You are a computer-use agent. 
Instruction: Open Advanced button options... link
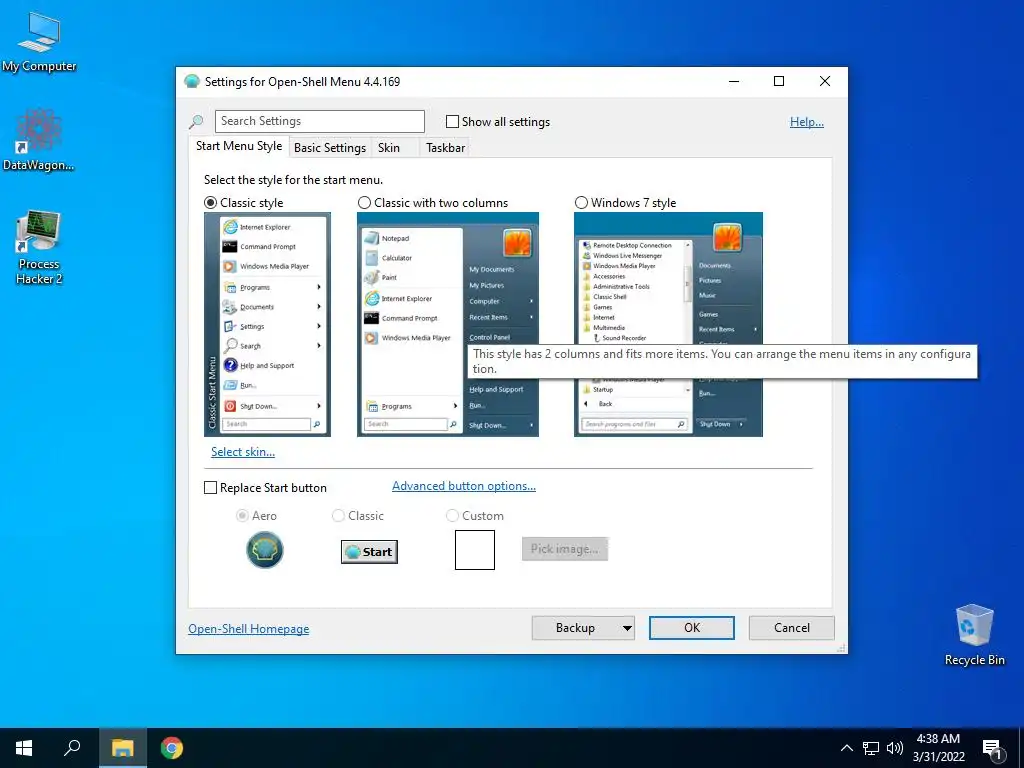464,486
